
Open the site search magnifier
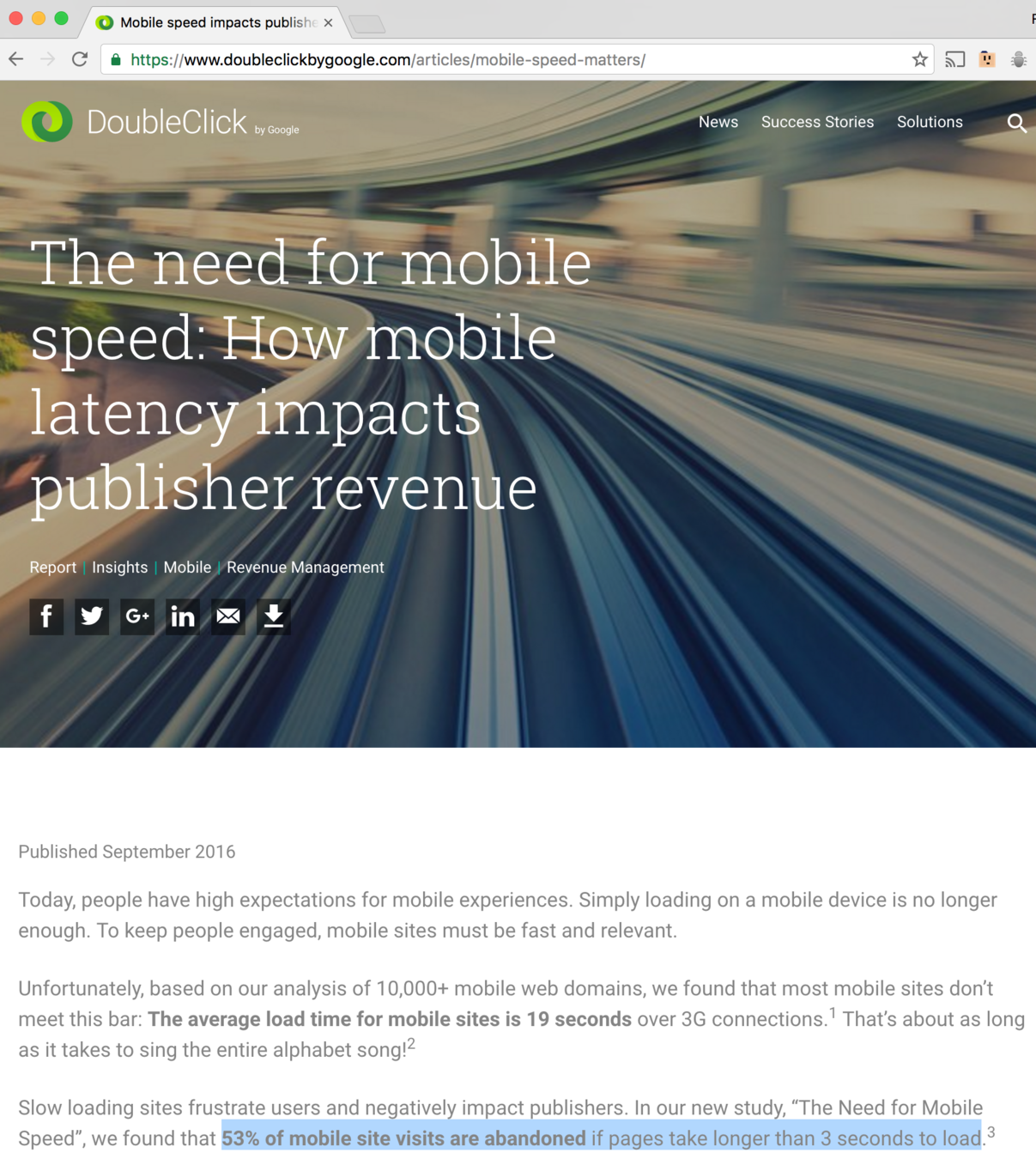[x=1016, y=123]
